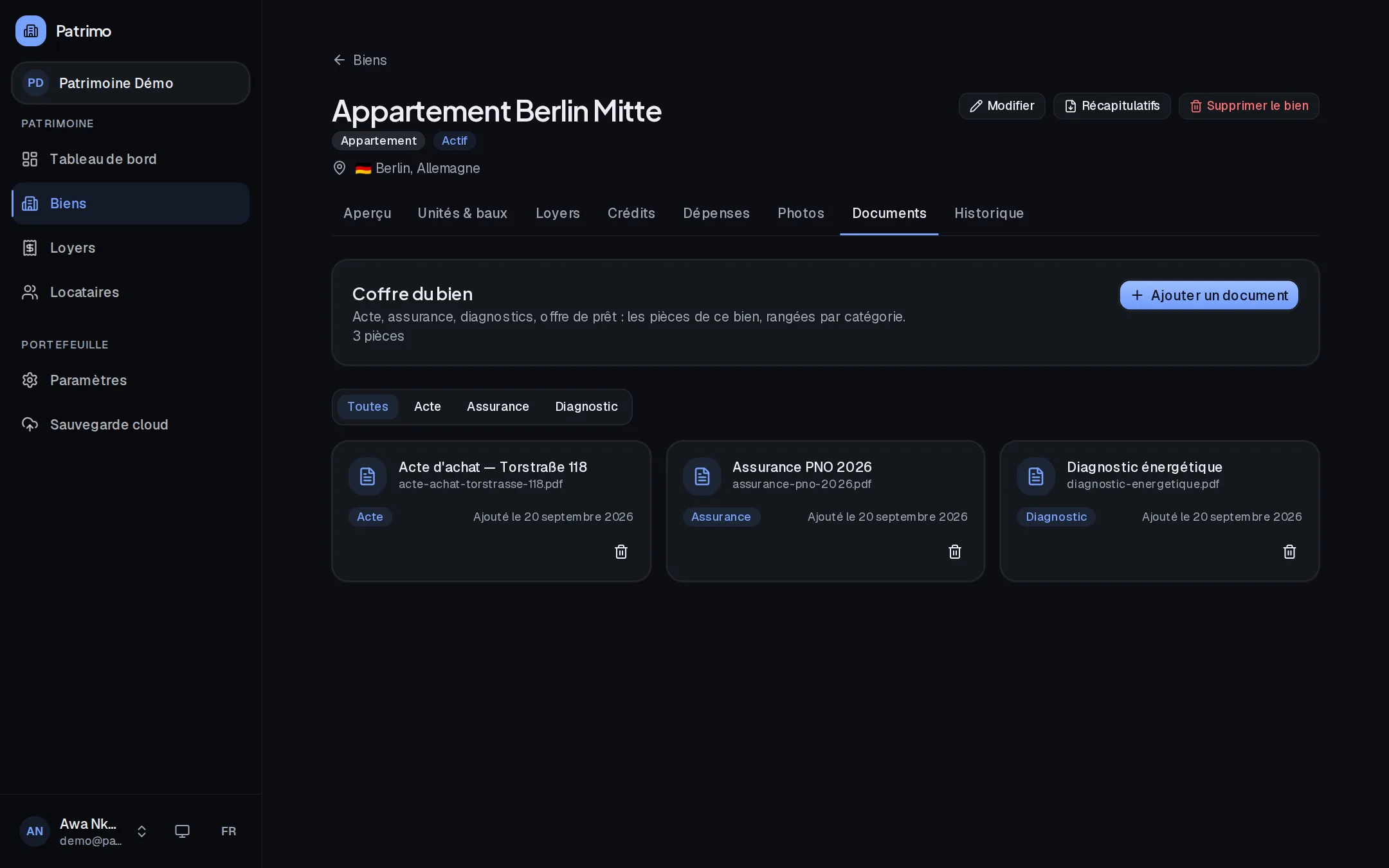The width and height of the screenshot is (1389, 868).
Task: Open the Loyers tab of the property
Action: tap(558, 213)
